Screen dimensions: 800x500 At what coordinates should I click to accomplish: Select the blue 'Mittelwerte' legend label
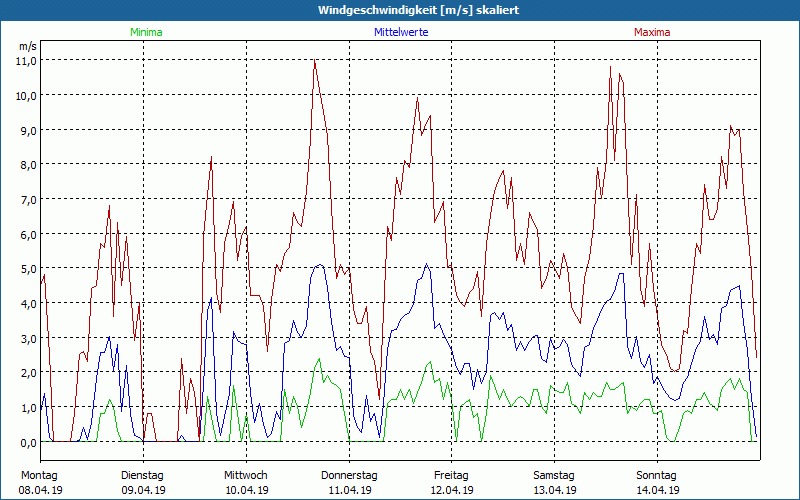coord(400,32)
